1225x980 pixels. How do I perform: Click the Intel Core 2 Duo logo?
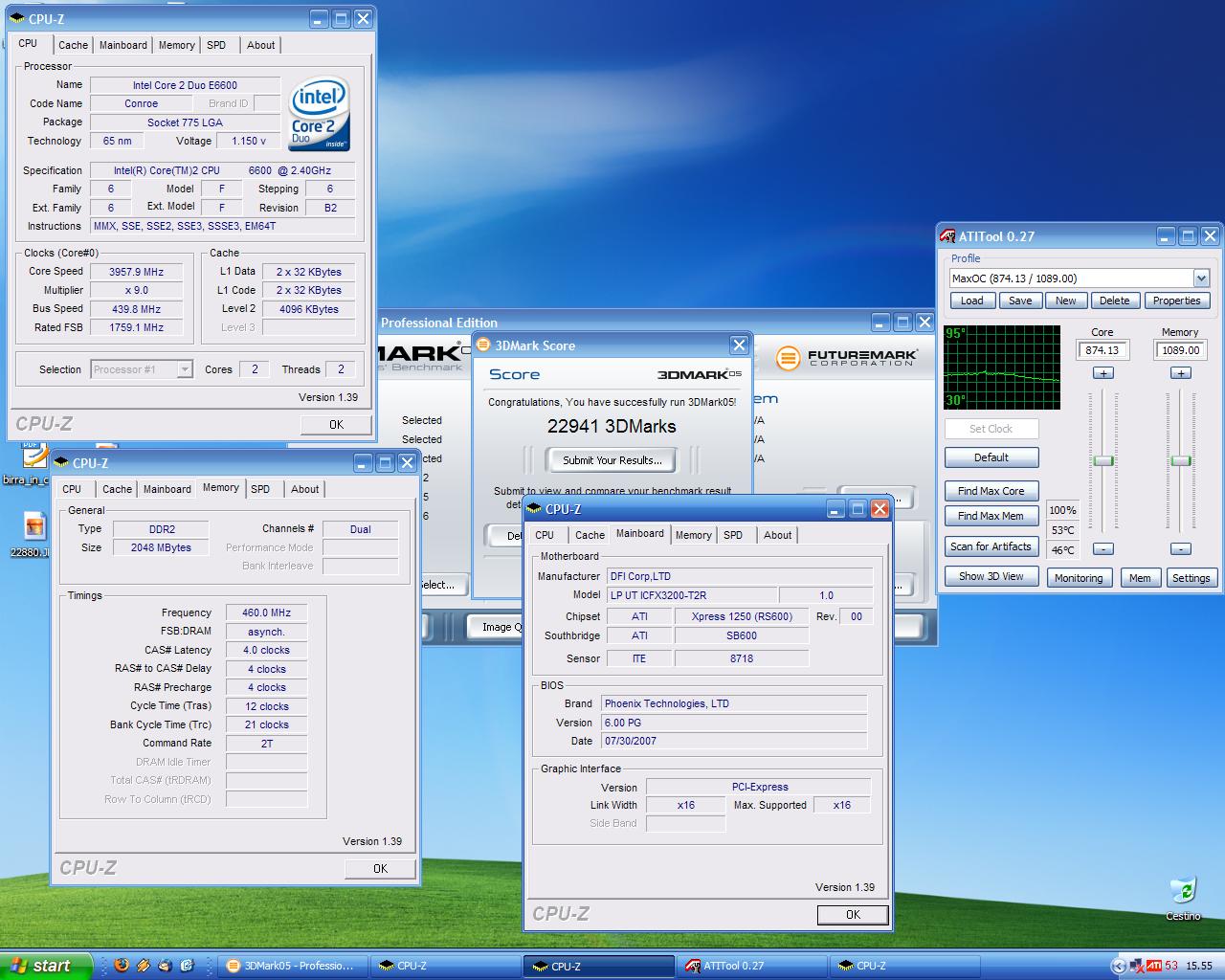click(x=320, y=113)
